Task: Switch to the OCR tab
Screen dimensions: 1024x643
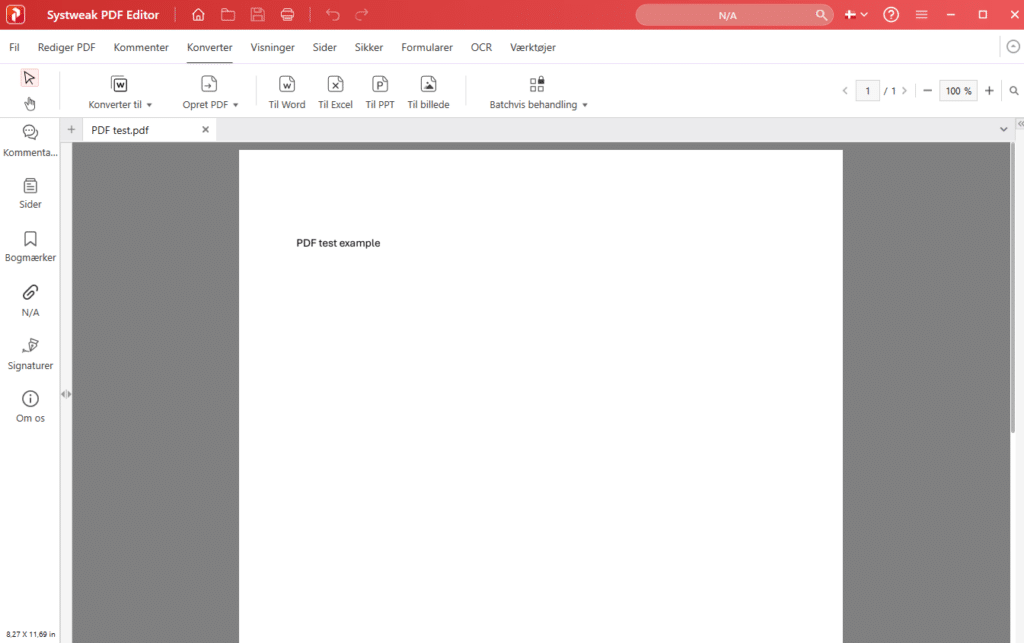Action: (481, 47)
